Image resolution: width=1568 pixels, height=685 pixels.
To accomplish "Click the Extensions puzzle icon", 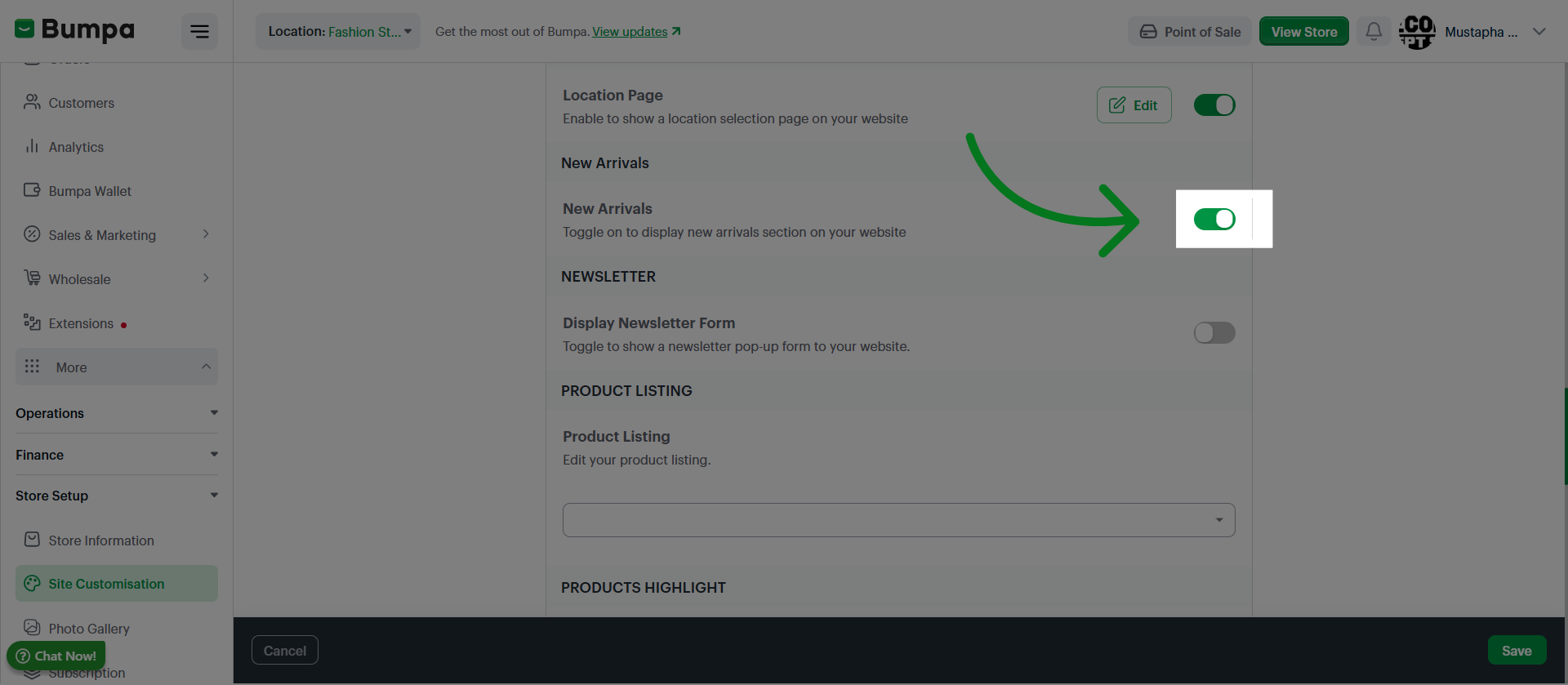I will [32, 322].
